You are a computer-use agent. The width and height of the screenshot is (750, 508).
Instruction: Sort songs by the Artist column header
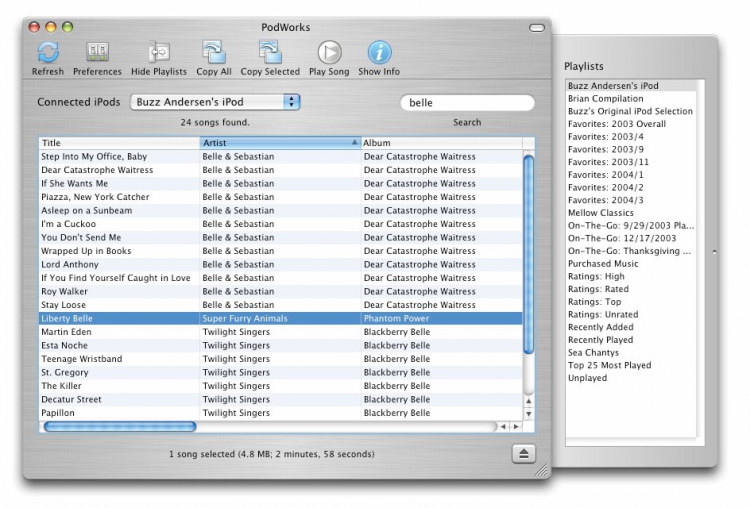click(x=278, y=143)
